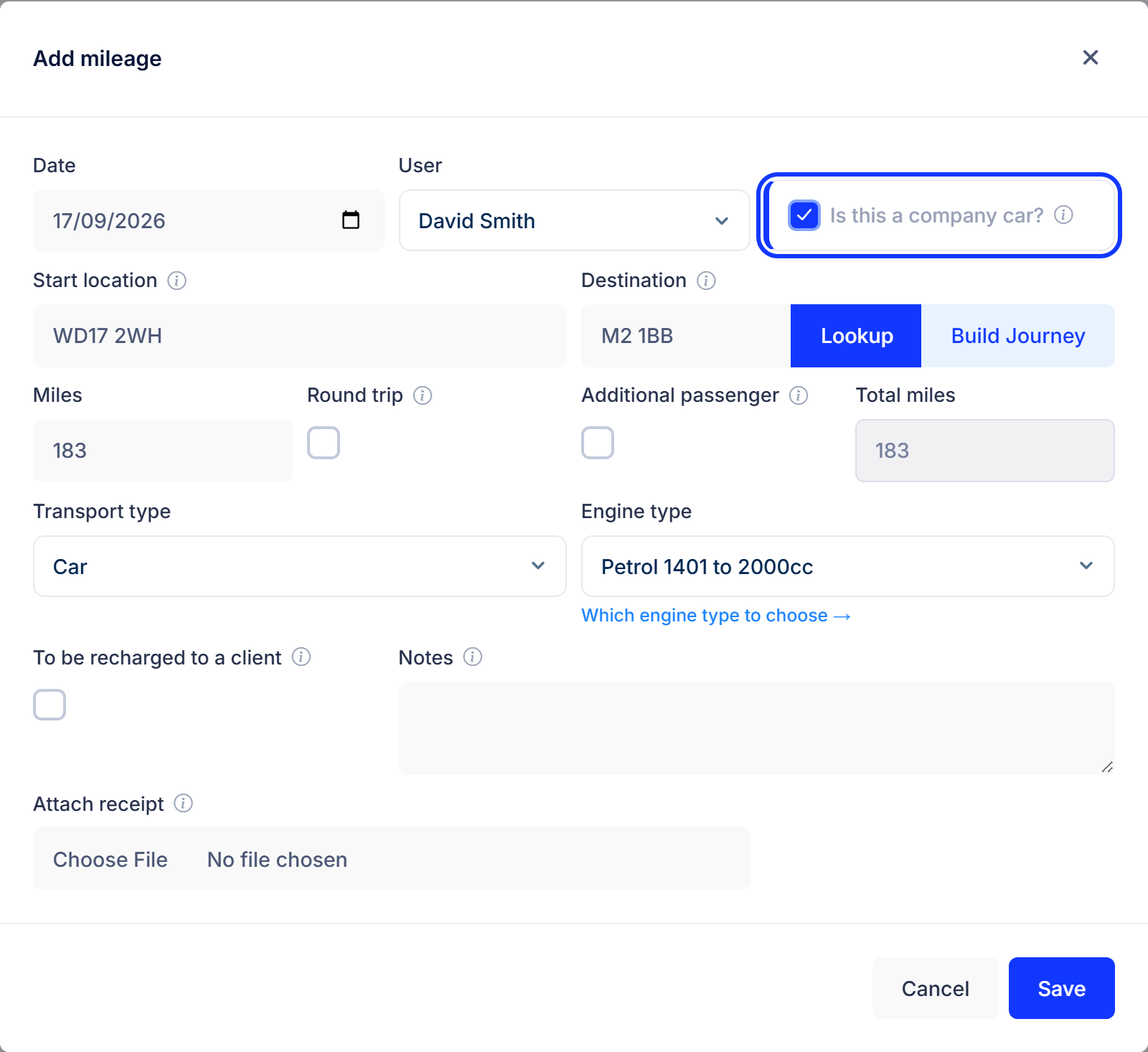The height and width of the screenshot is (1052, 1148).
Task: Save the mileage entry
Action: (1062, 988)
